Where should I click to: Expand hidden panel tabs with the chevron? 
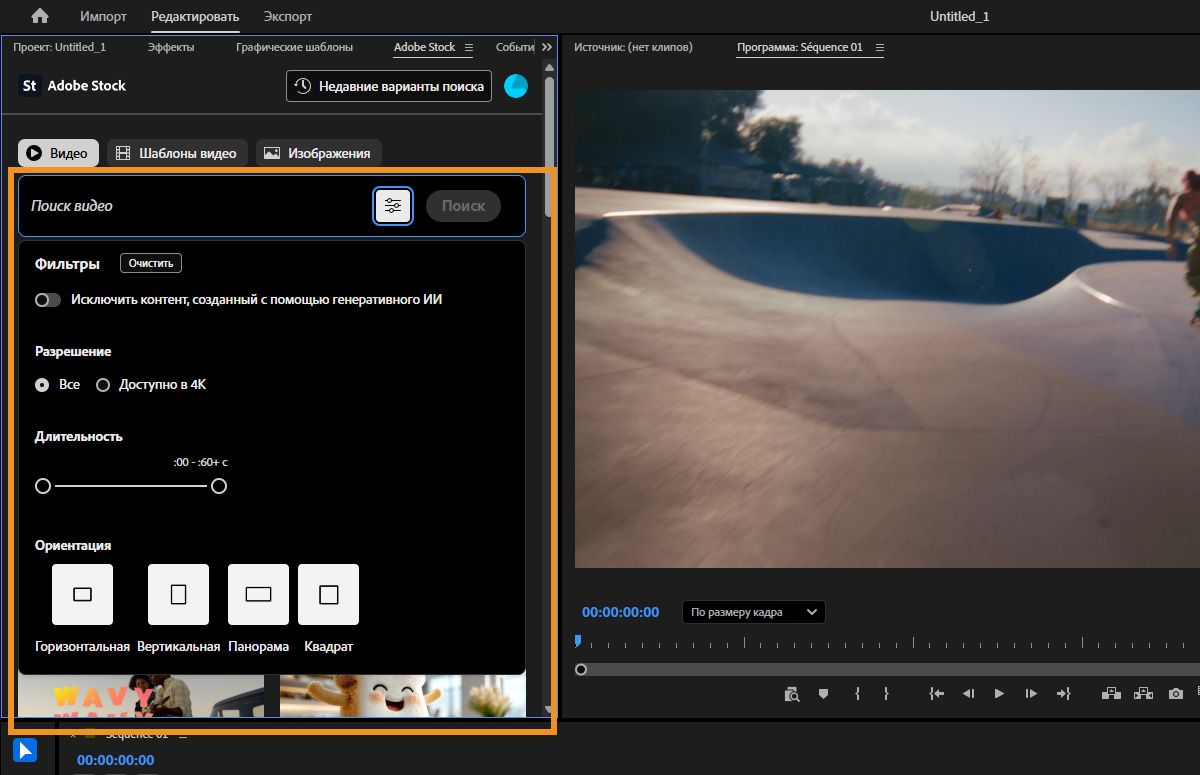click(x=546, y=46)
